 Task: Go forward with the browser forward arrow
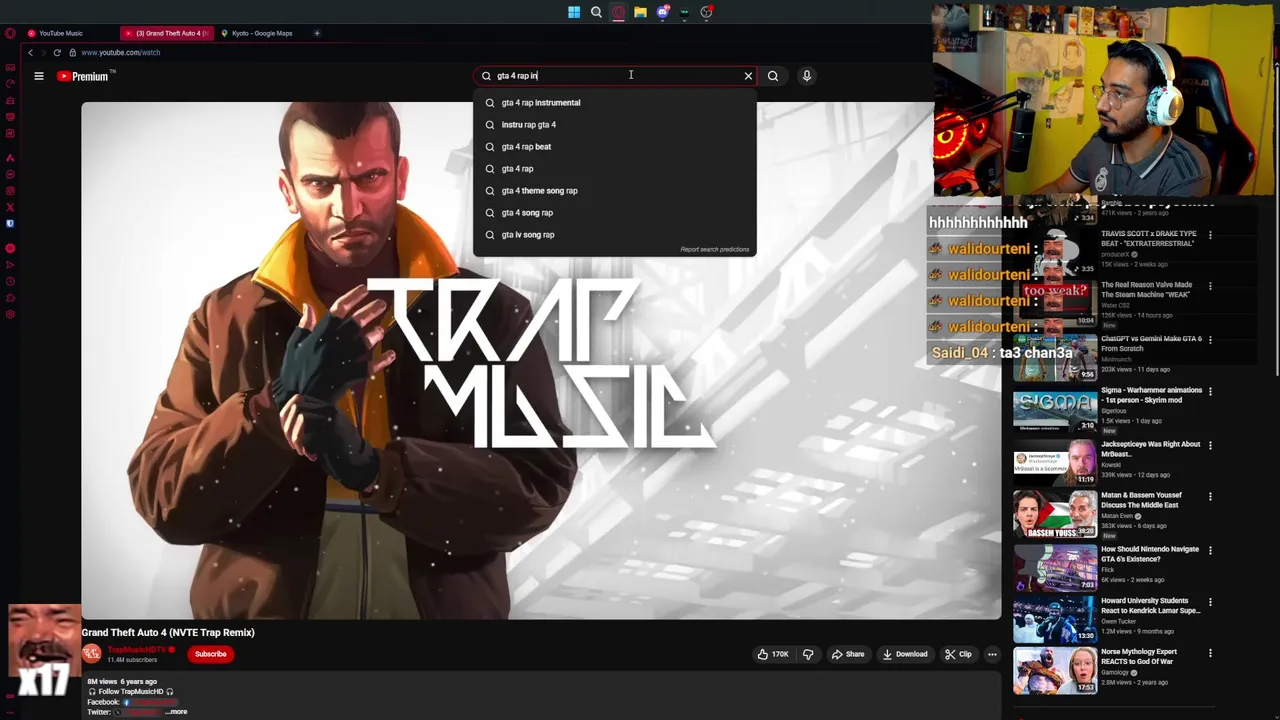pos(43,52)
